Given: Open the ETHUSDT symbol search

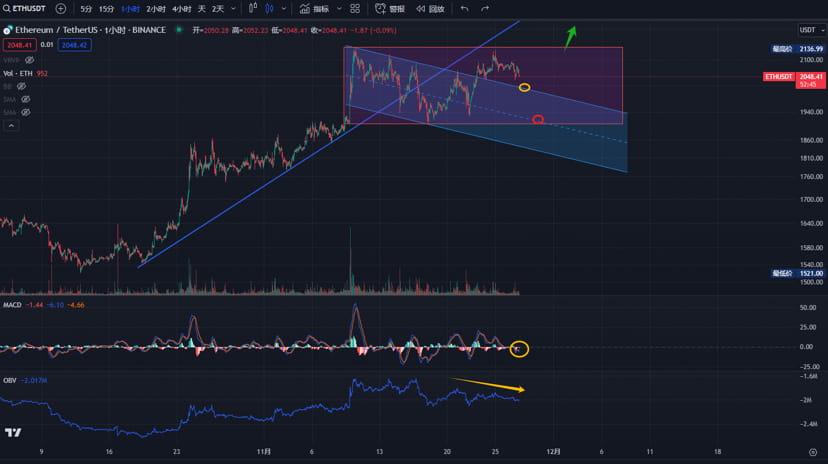Looking at the screenshot, I should click(24, 8).
